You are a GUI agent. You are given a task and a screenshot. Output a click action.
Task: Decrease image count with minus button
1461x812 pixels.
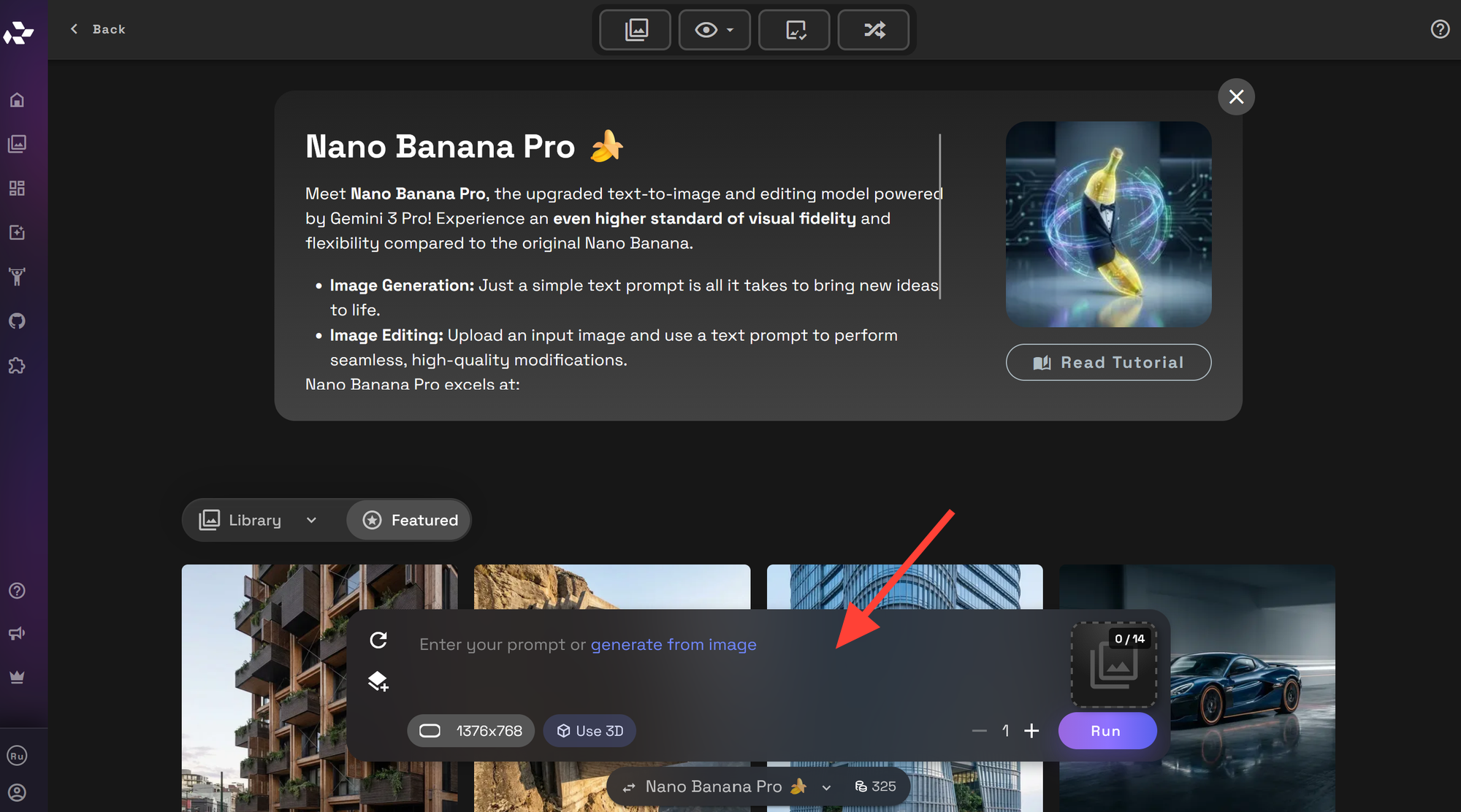(980, 731)
